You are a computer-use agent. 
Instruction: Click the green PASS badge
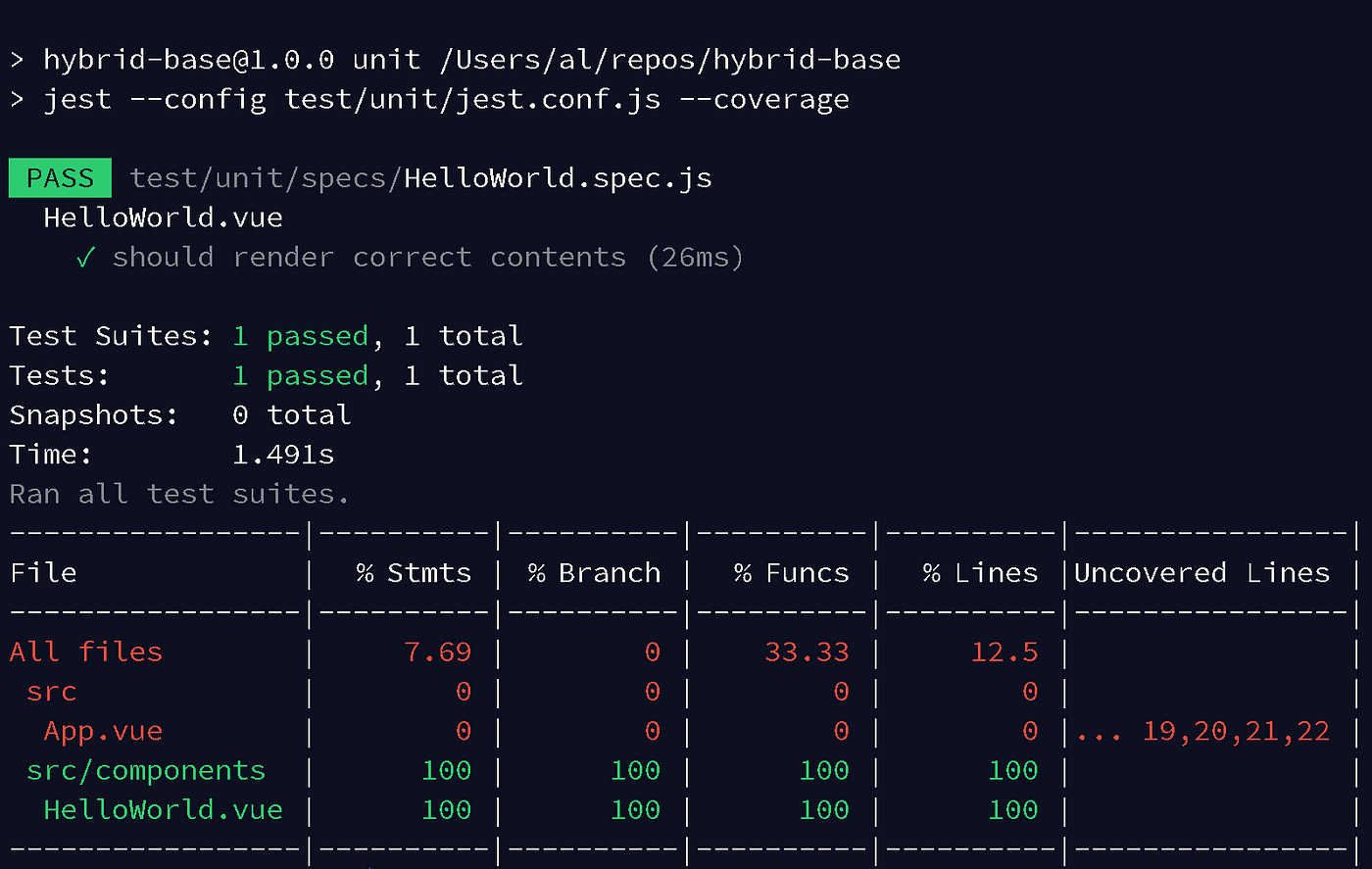(59, 177)
